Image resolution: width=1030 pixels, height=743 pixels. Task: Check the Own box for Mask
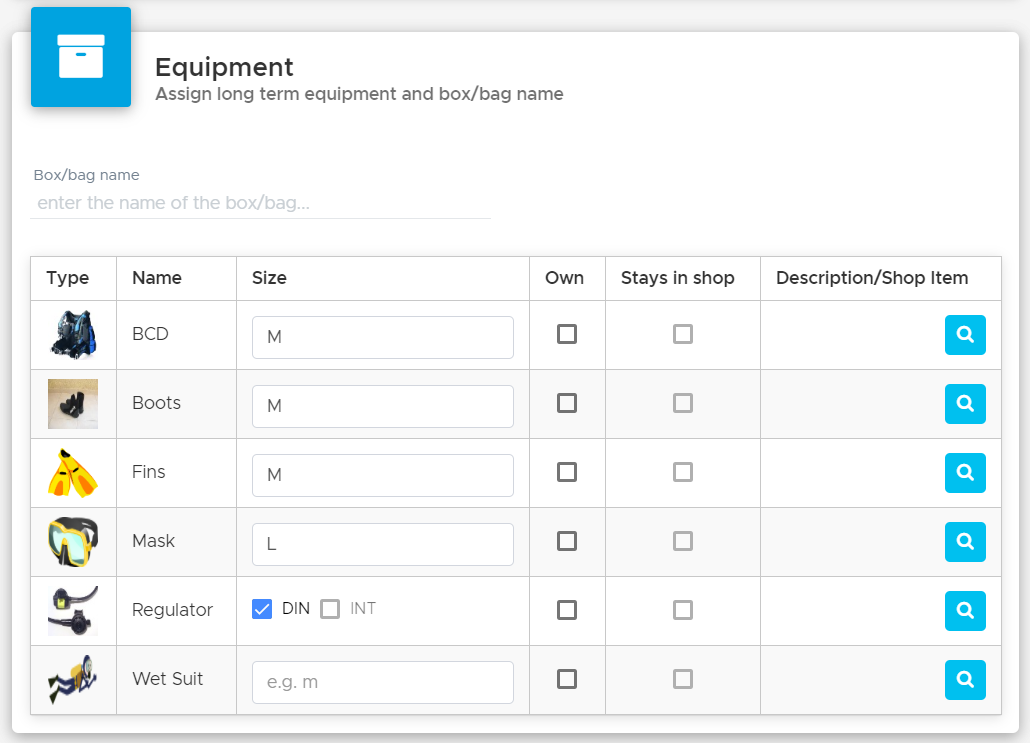(567, 541)
